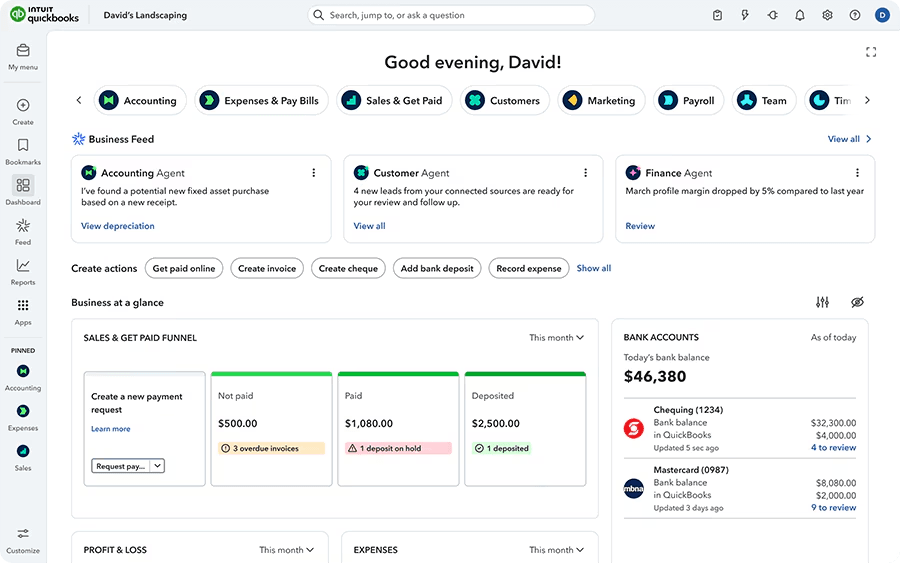Select the Payroll tab
The height and width of the screenshot is (563, 900).
[688, 101]
